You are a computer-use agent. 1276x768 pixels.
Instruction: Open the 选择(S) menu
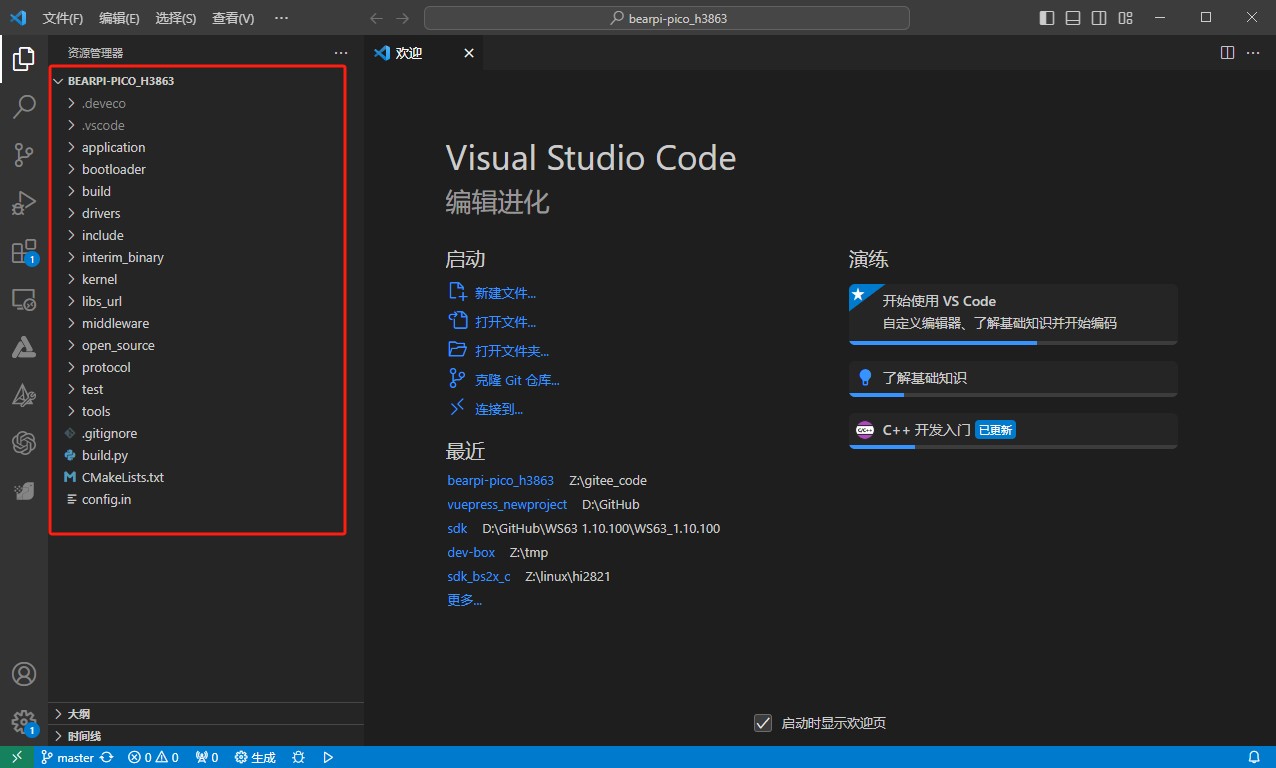[176, 18]
